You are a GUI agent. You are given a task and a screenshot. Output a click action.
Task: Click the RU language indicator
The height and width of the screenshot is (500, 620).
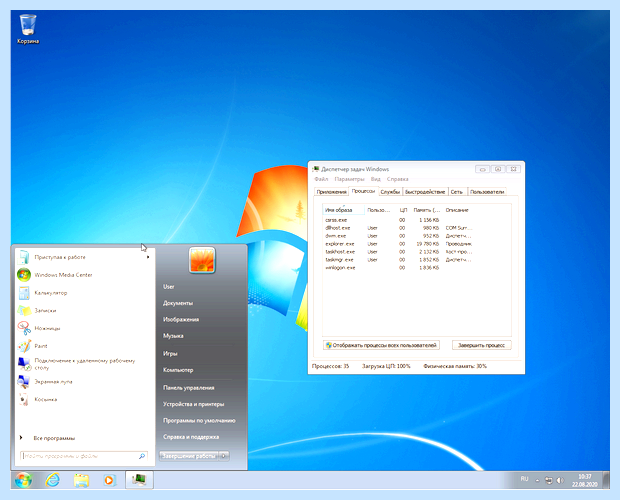(524, 479)
